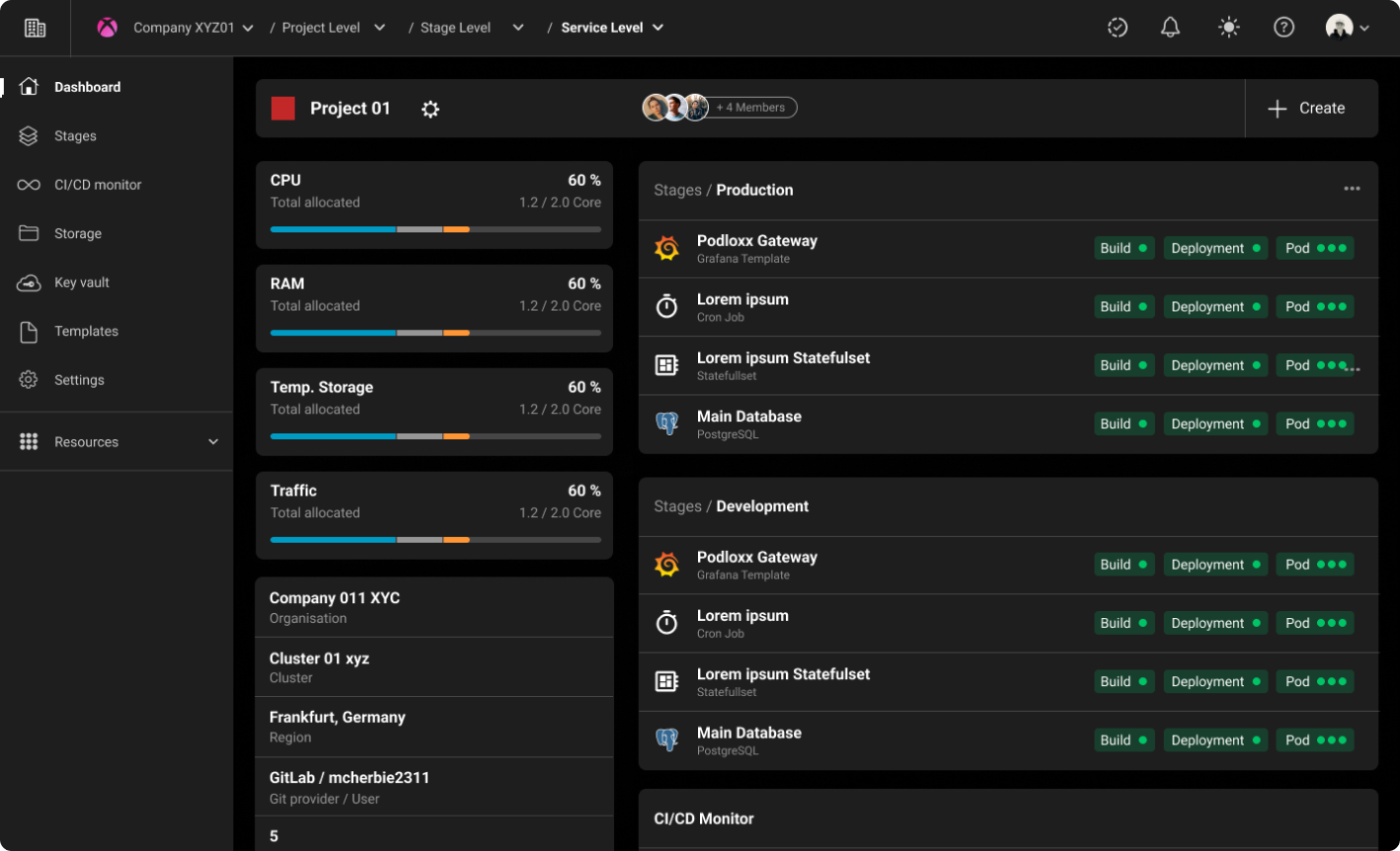Toggle the theme brightness icon
This screenshot has height=851, width=1400.
click(1228, 27)
